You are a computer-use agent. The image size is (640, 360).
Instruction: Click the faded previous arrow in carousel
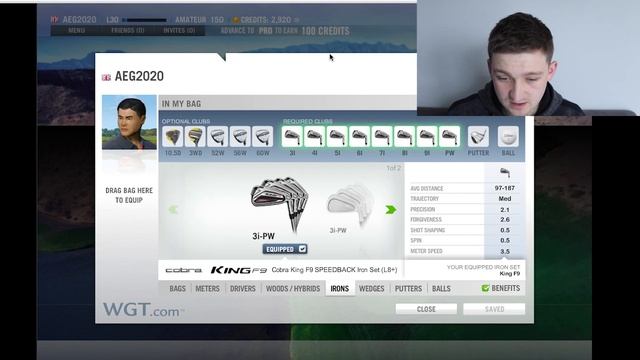[173, 210]
